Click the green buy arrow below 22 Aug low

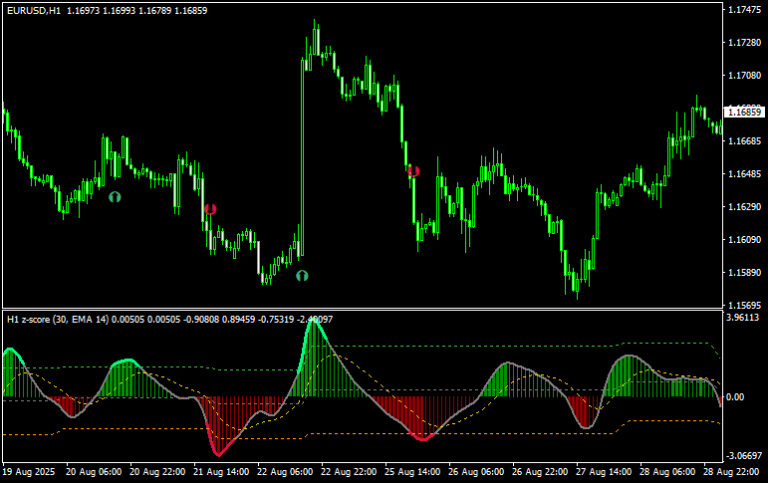pyautogui.click(x=302, y=276)
